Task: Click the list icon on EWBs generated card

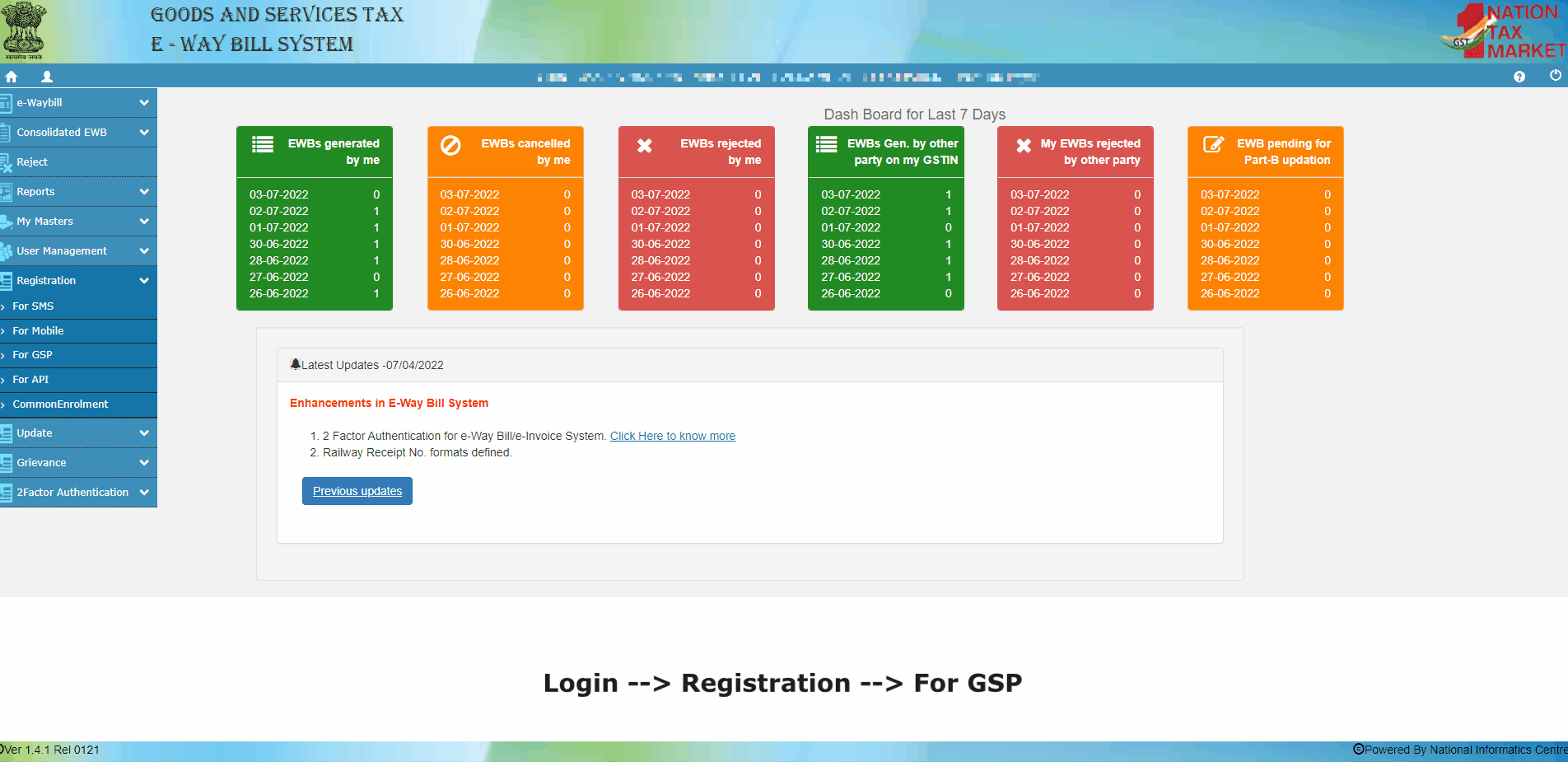Action: (263, 145)
